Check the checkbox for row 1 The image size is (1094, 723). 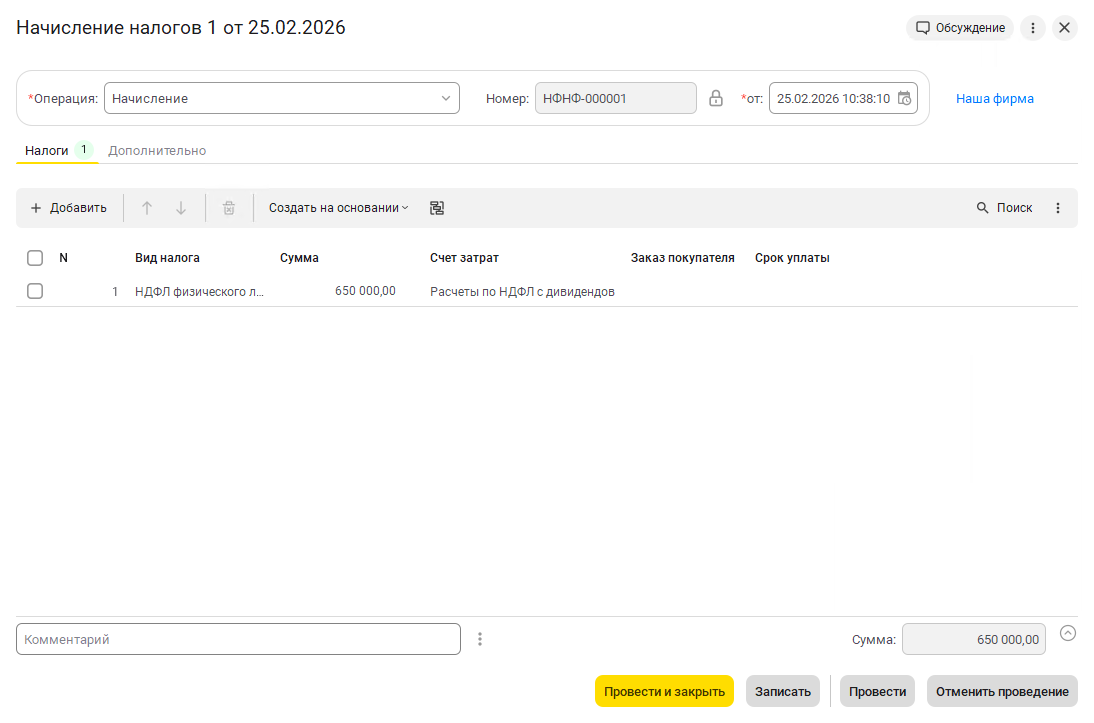coord(35,291)
